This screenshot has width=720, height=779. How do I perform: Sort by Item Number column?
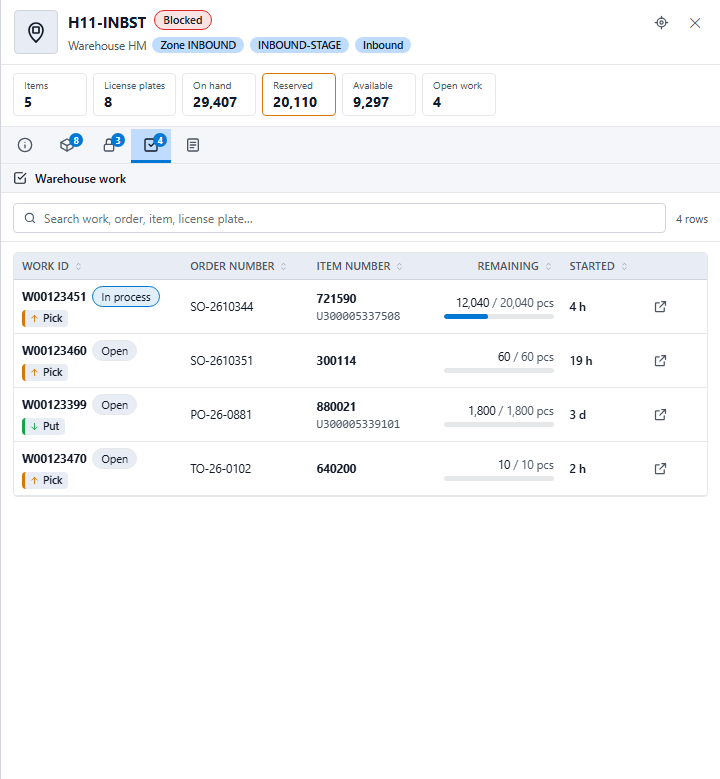click(x=359, y=266)
